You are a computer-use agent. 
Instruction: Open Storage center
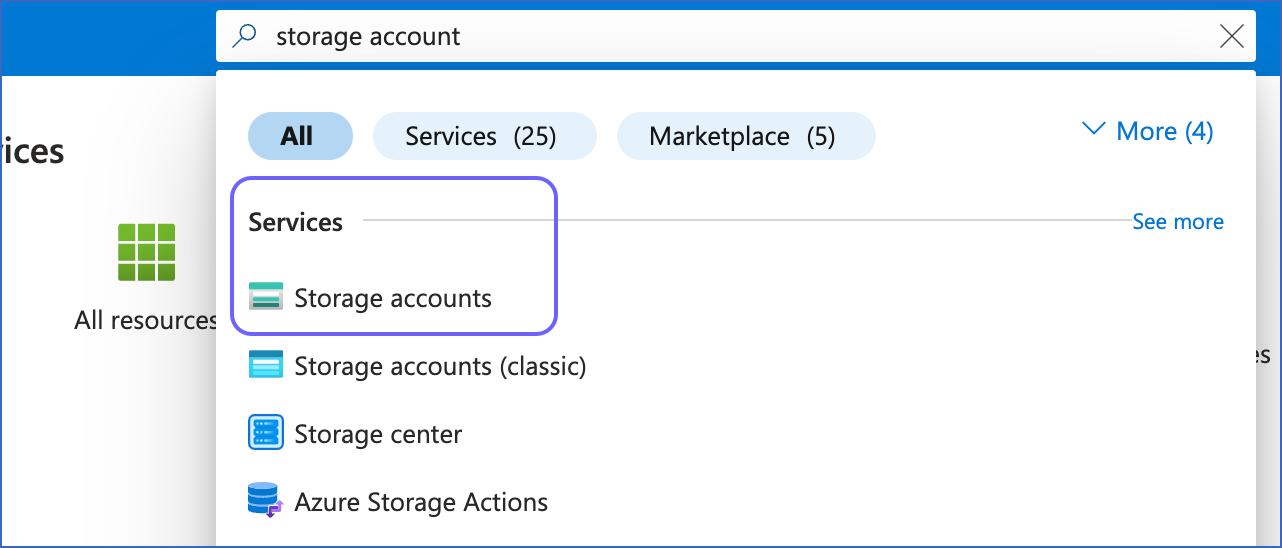[x=378, y=434]
